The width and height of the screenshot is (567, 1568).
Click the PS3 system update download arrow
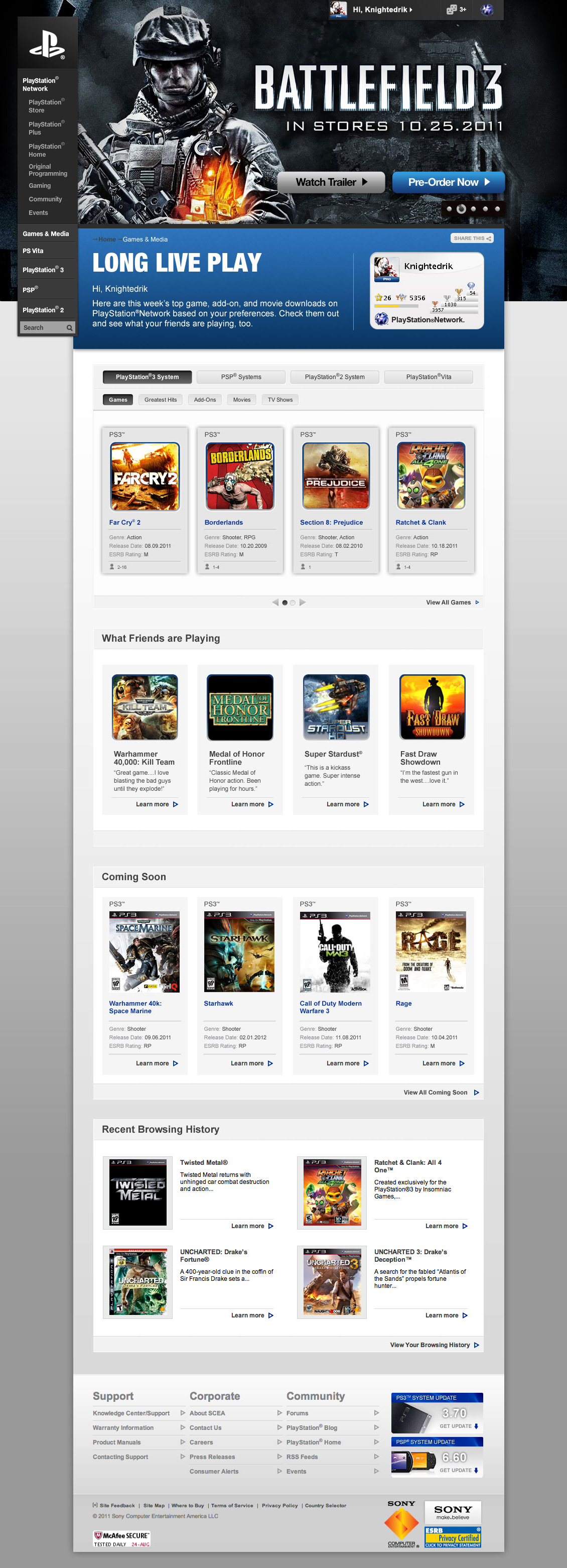pos(476,1426)
